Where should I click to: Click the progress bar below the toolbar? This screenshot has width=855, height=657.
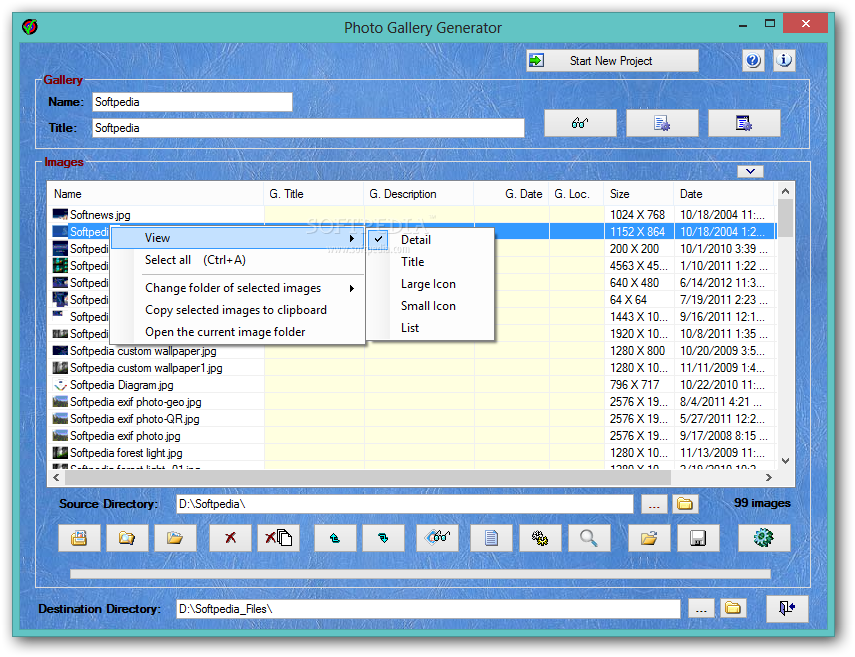coord(420,574)
